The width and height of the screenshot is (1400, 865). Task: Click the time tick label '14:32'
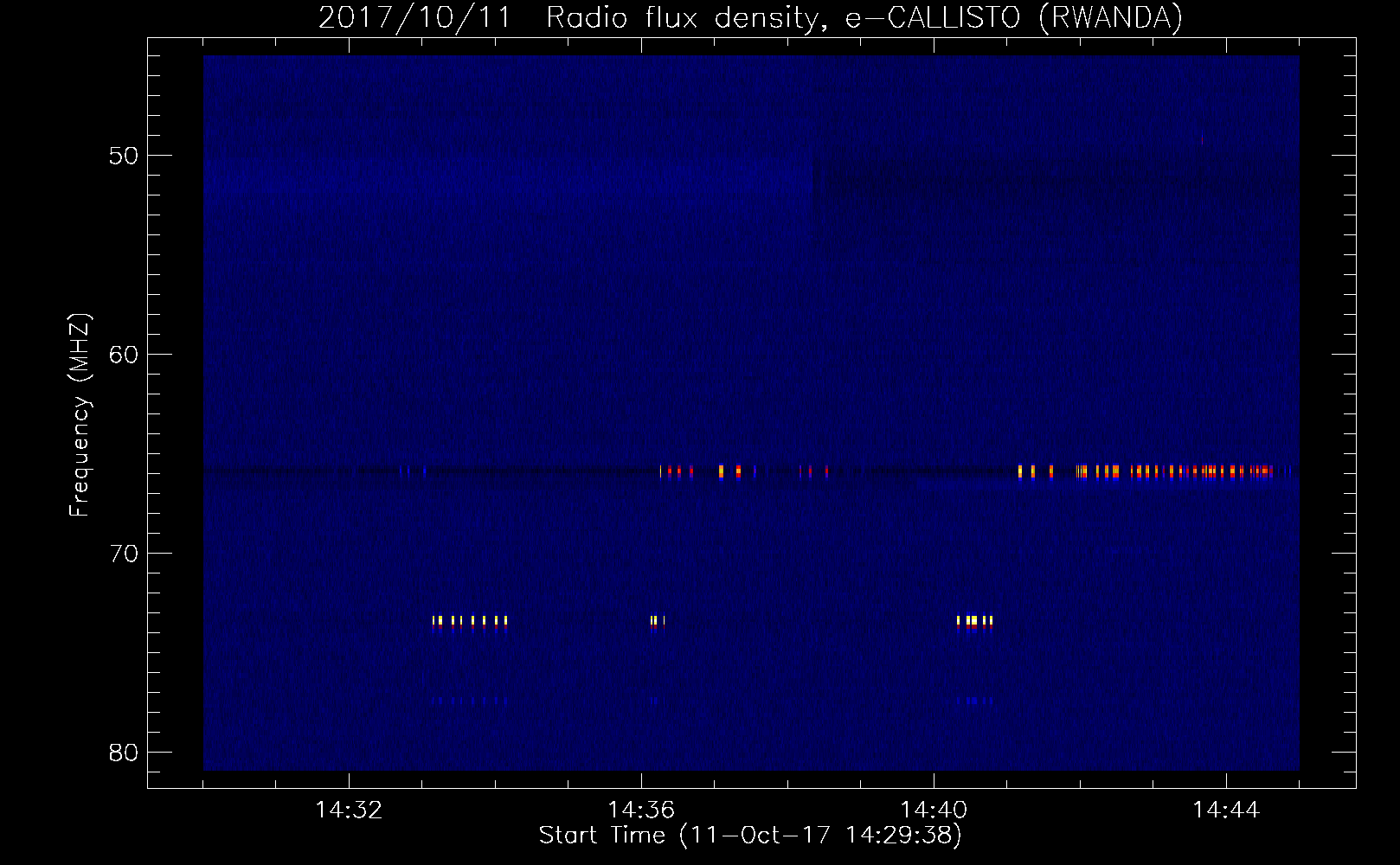point(349,811)
